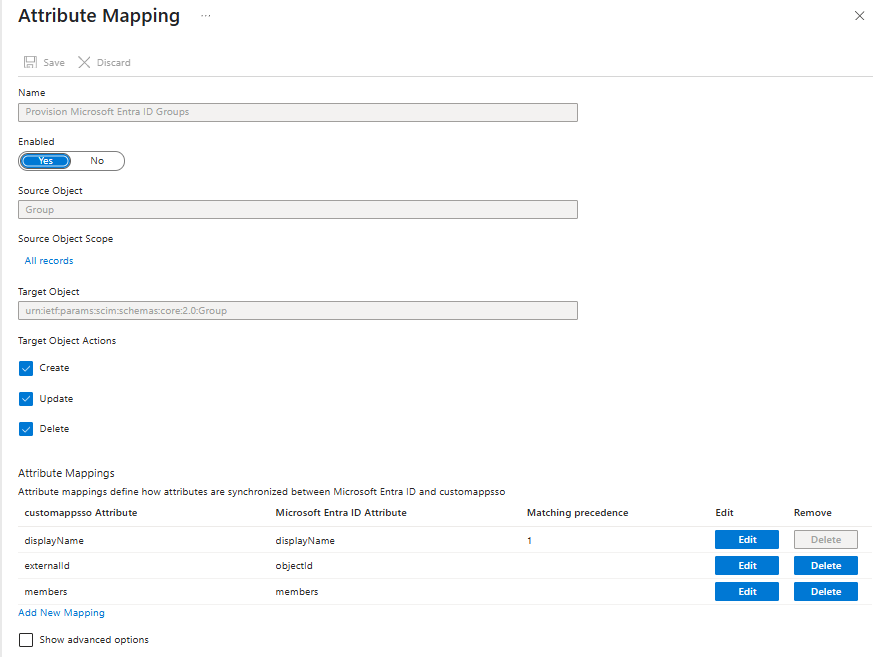Click the Name input field
Screen dimensions: 878x657
298,112
